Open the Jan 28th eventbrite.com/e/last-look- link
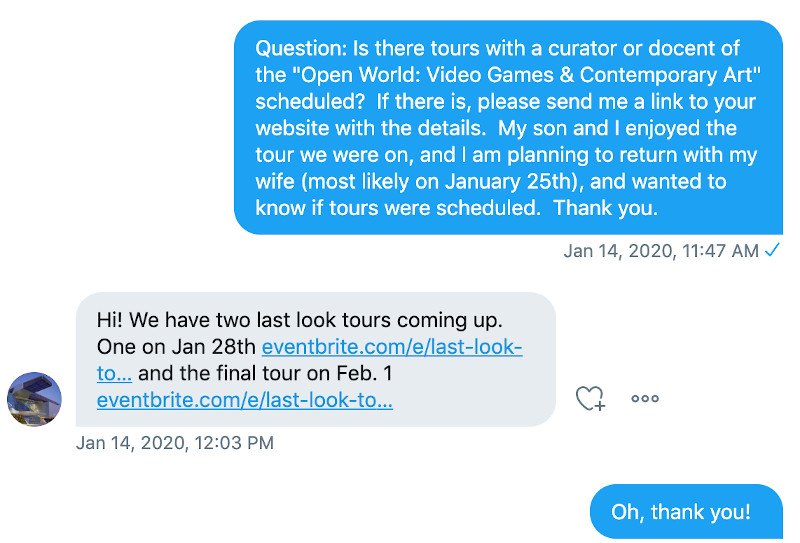Screen dimensions: 800x543 [x=392, y=347]
